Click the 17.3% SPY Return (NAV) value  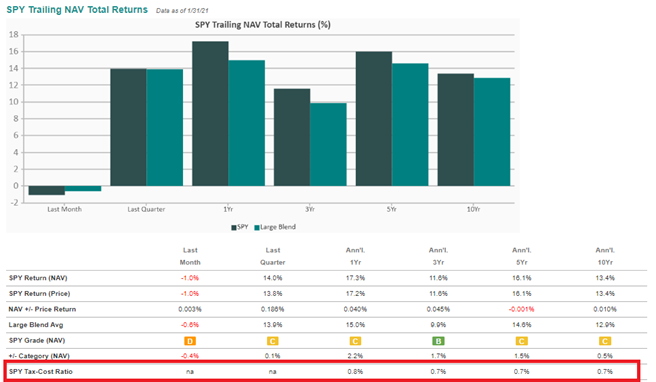click(x=355, y=278)
